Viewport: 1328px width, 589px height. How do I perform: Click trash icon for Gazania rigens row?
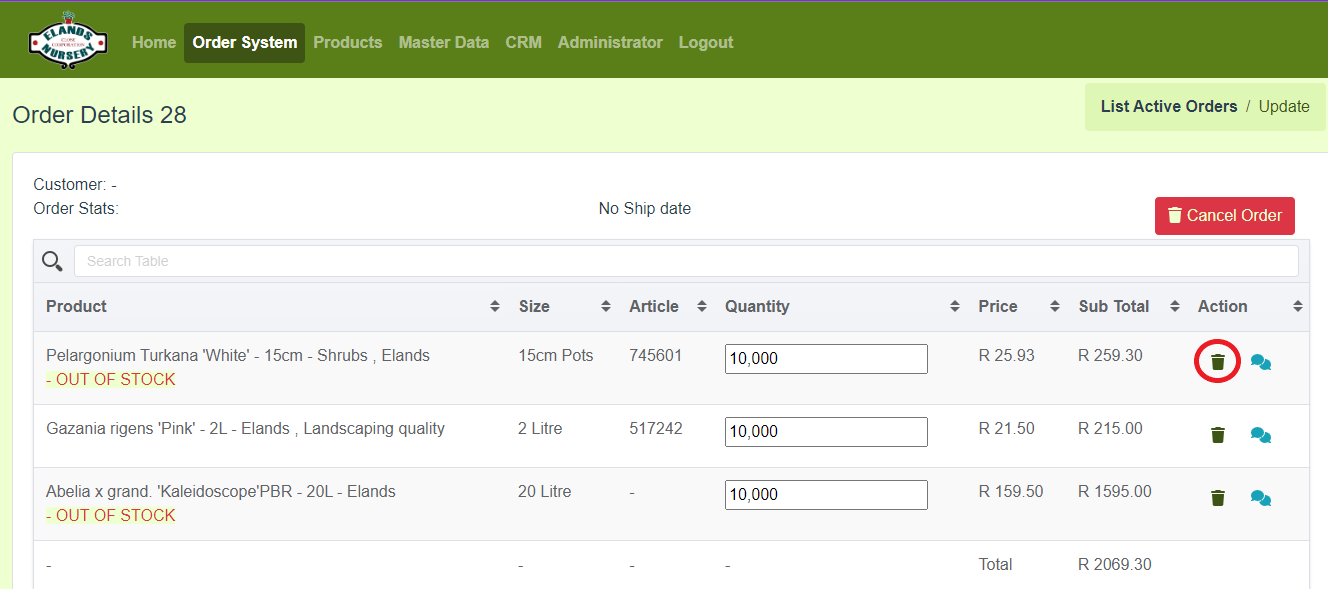1217,435
